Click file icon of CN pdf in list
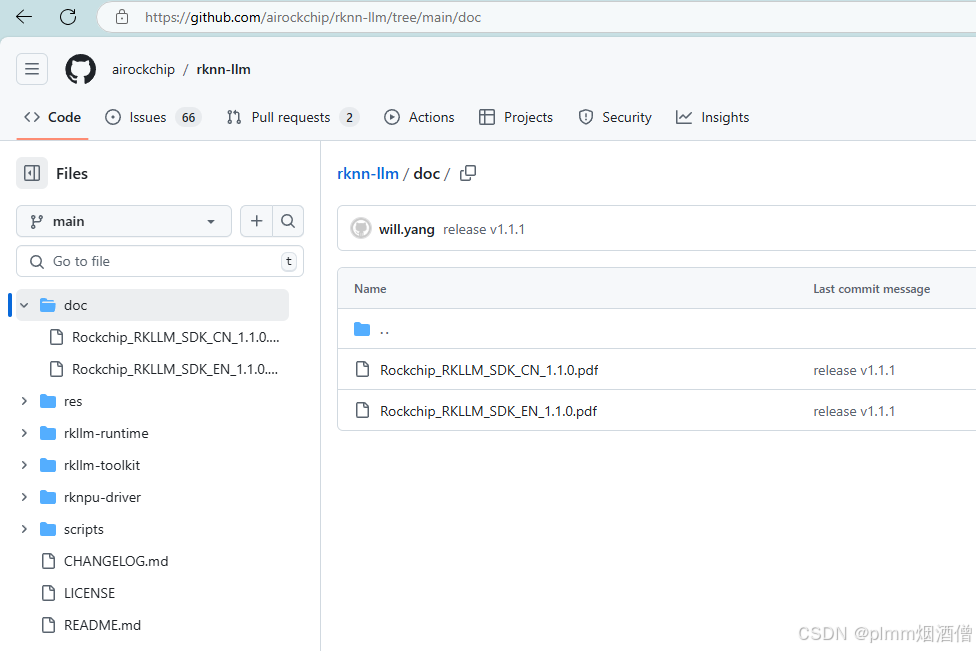The width and height of the screenshot is (976, 651). 362,370
